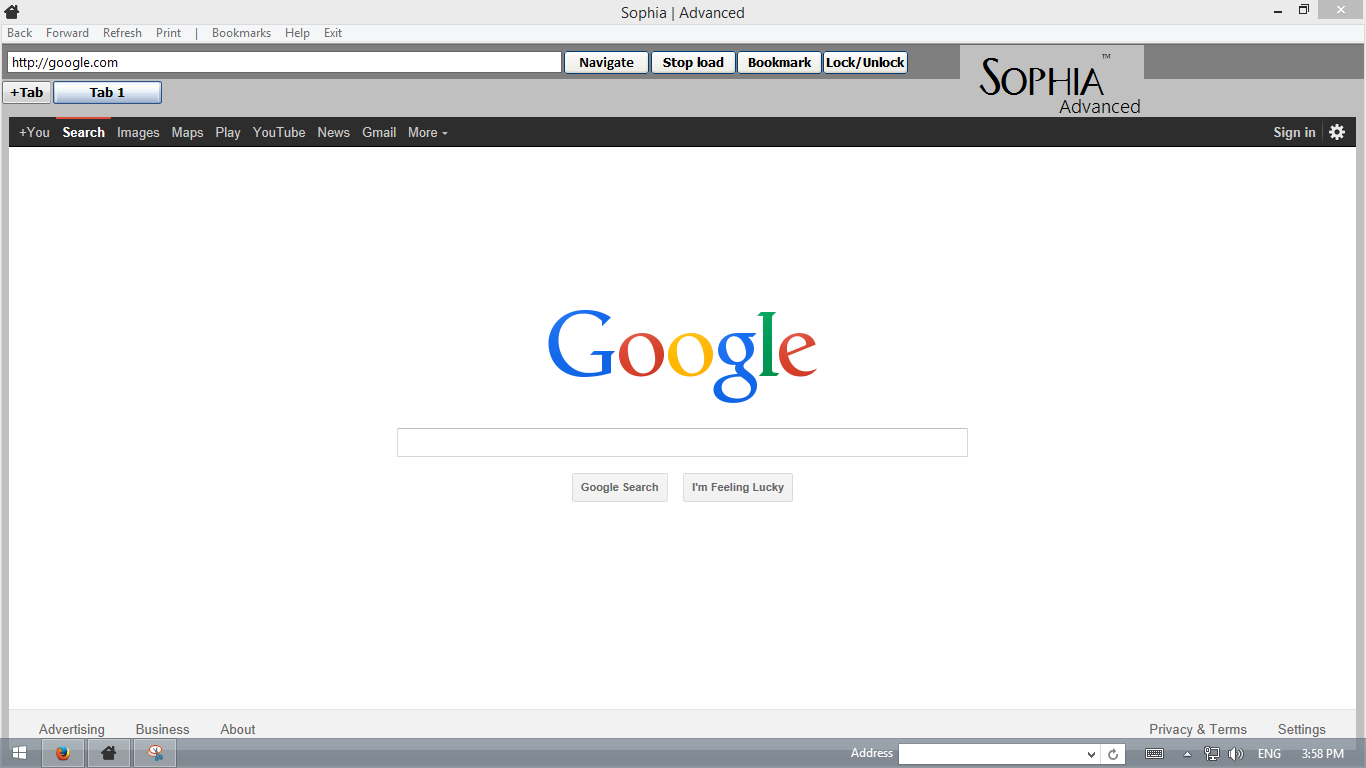1366x768 pixels.
Task: Toggle the Lock/Unlock browser control
Action: (864, 62)
